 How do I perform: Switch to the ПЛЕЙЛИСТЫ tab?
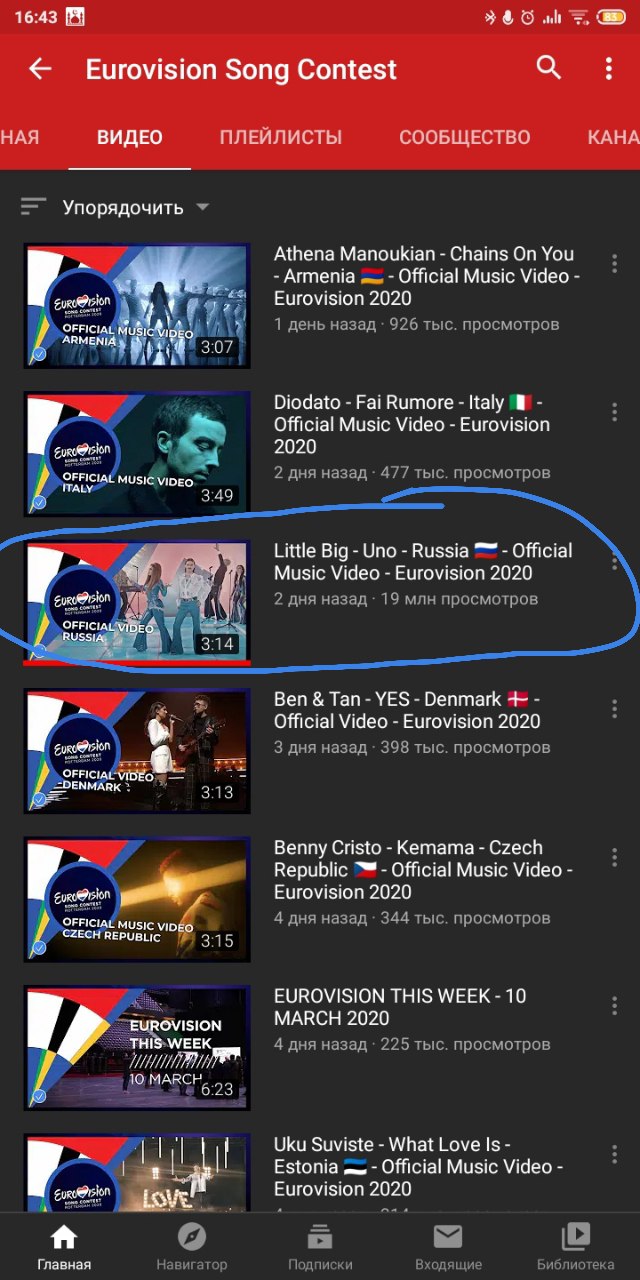point(281,137)
